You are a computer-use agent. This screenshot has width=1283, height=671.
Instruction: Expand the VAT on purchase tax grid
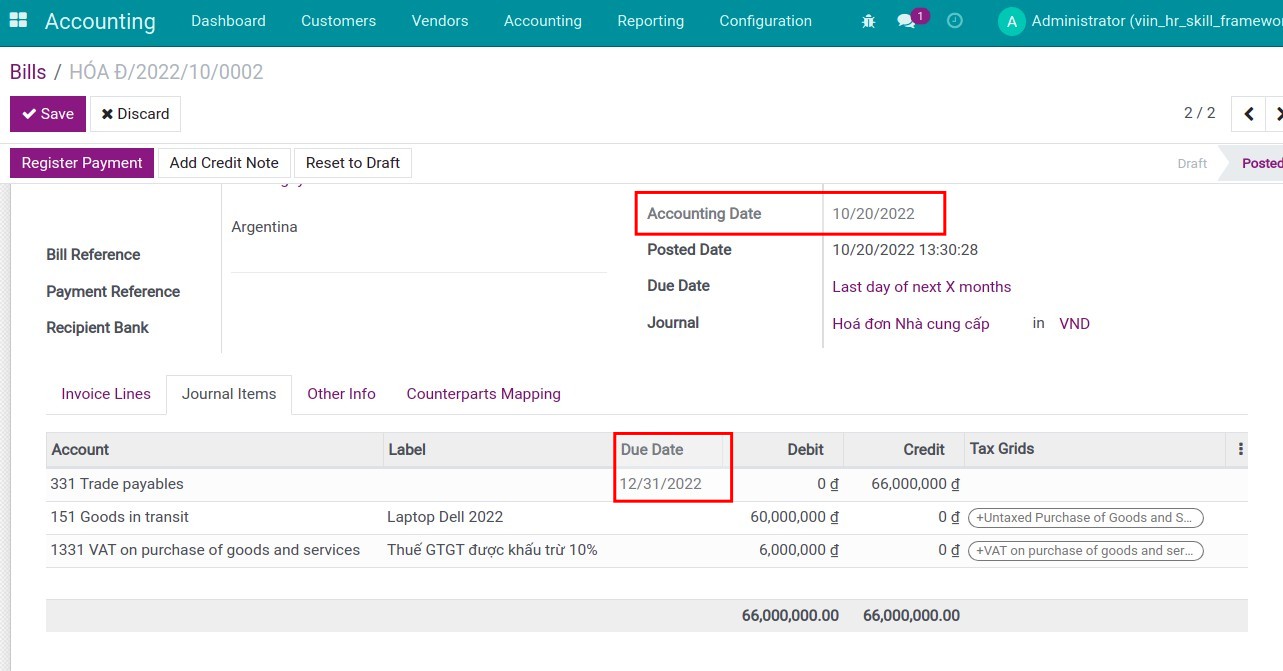1086,550
